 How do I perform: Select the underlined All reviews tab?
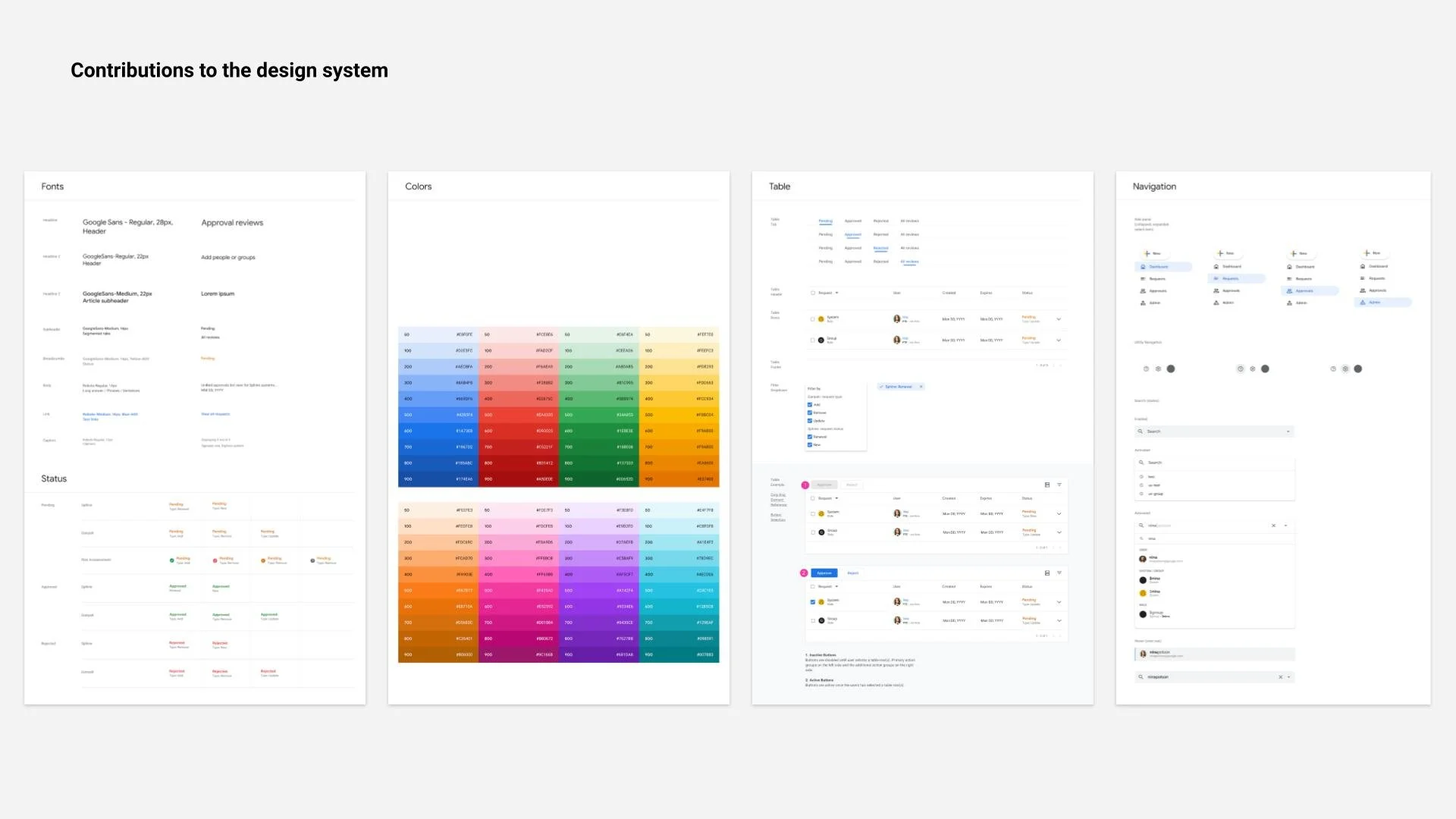[909, 262]
